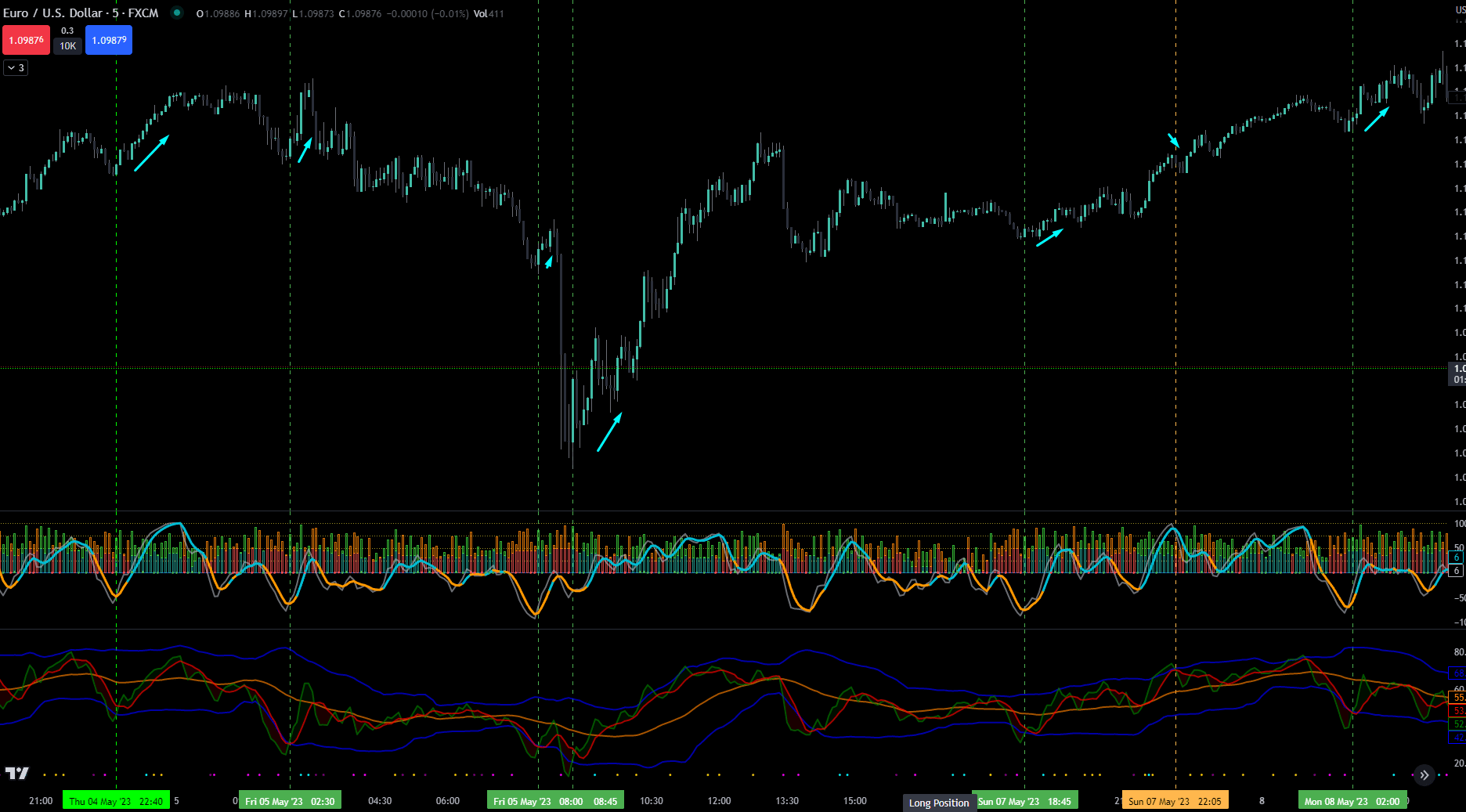Select the Mon 08 May '23 02:00 time label
This screenshot has height=812, width=1466.
tap(1352, 801)
